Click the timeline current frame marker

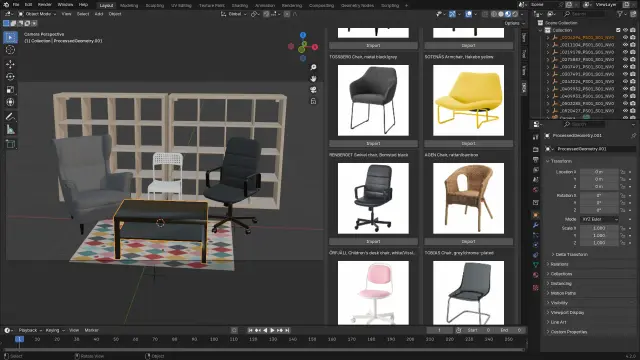pos(19,339)
